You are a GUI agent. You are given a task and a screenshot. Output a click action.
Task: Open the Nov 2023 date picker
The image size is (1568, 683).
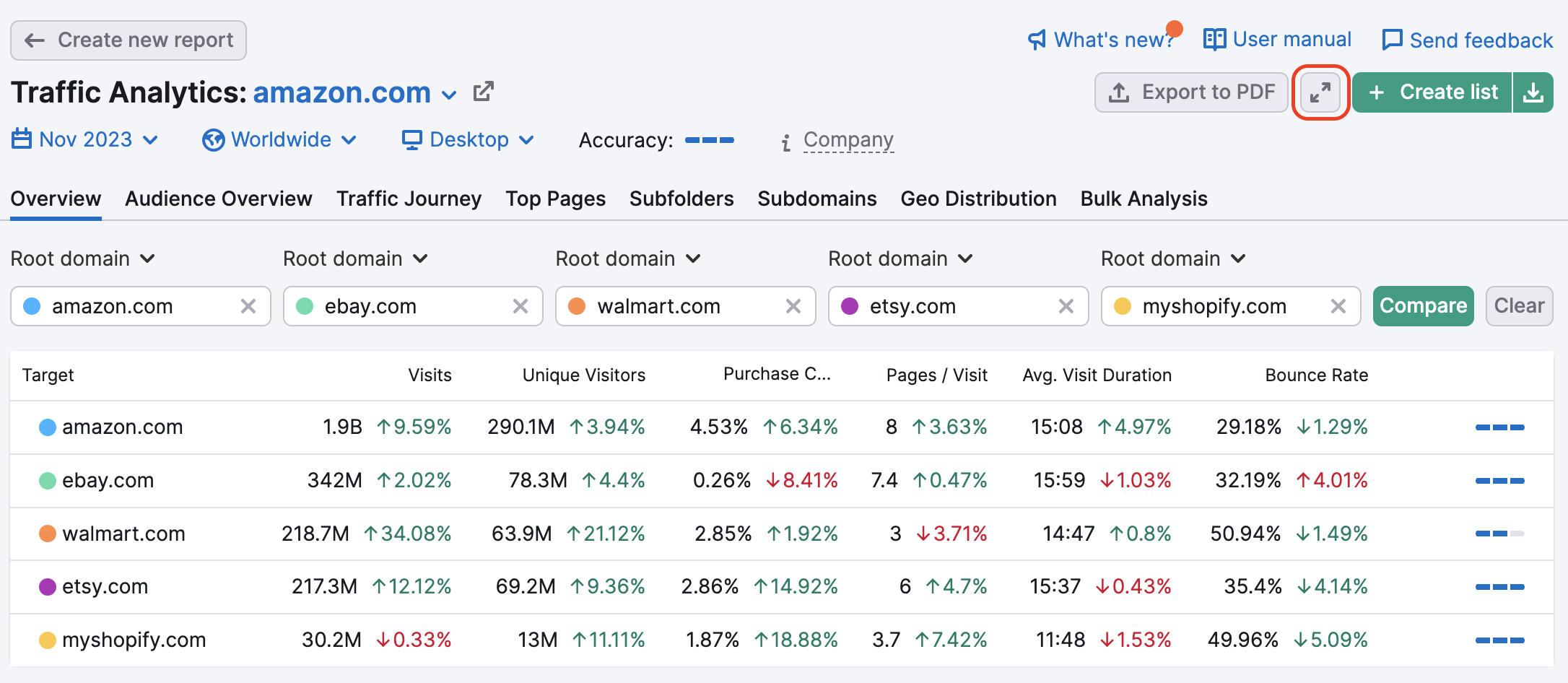[85, 139]
